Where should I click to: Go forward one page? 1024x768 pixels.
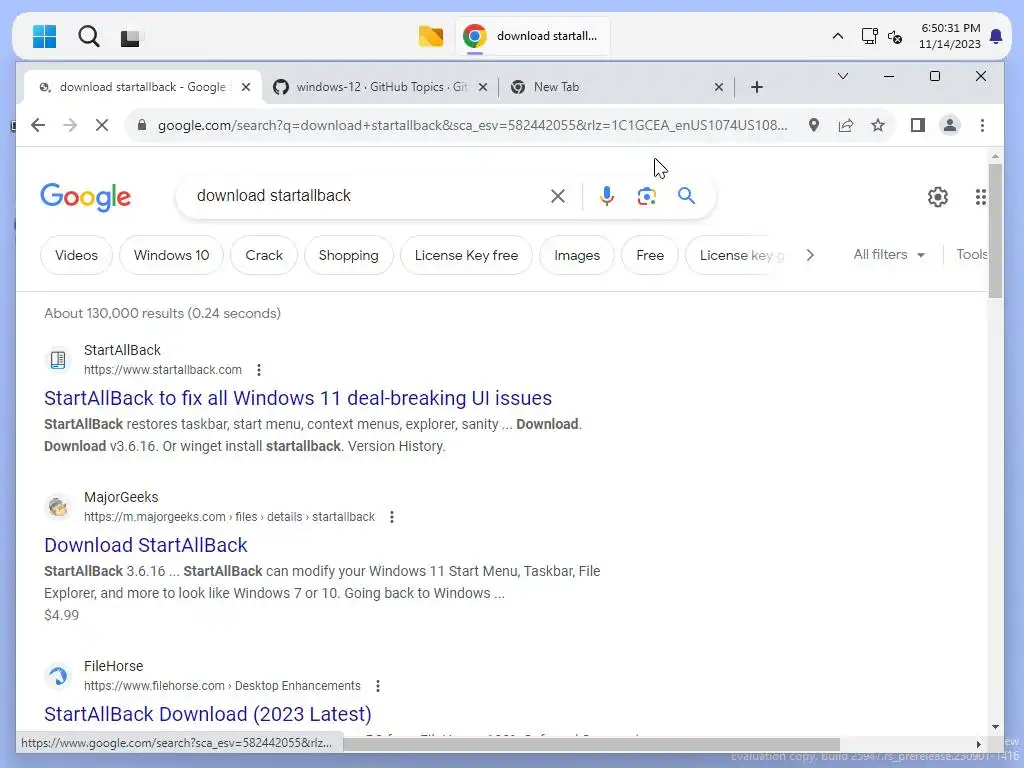(x=70, y=125)
